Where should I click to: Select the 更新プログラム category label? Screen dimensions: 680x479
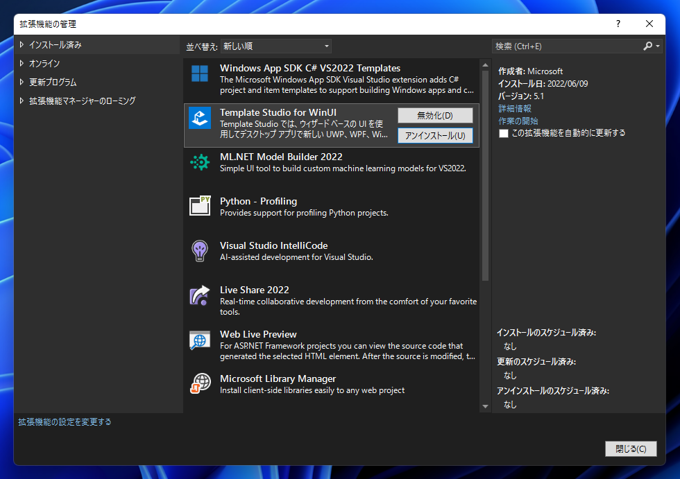pos(53,82)
